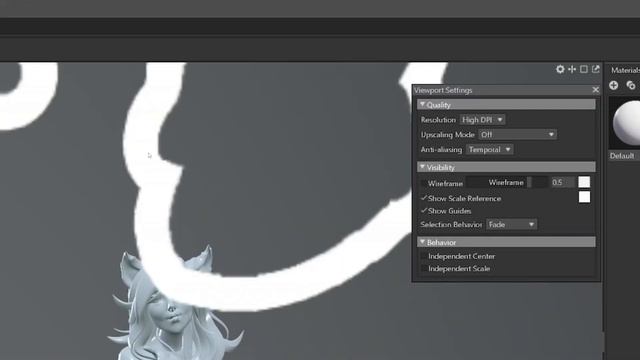Add a new material with plus icon
Viewport: 640px width, 360px height.
click(x=613, y=85)
